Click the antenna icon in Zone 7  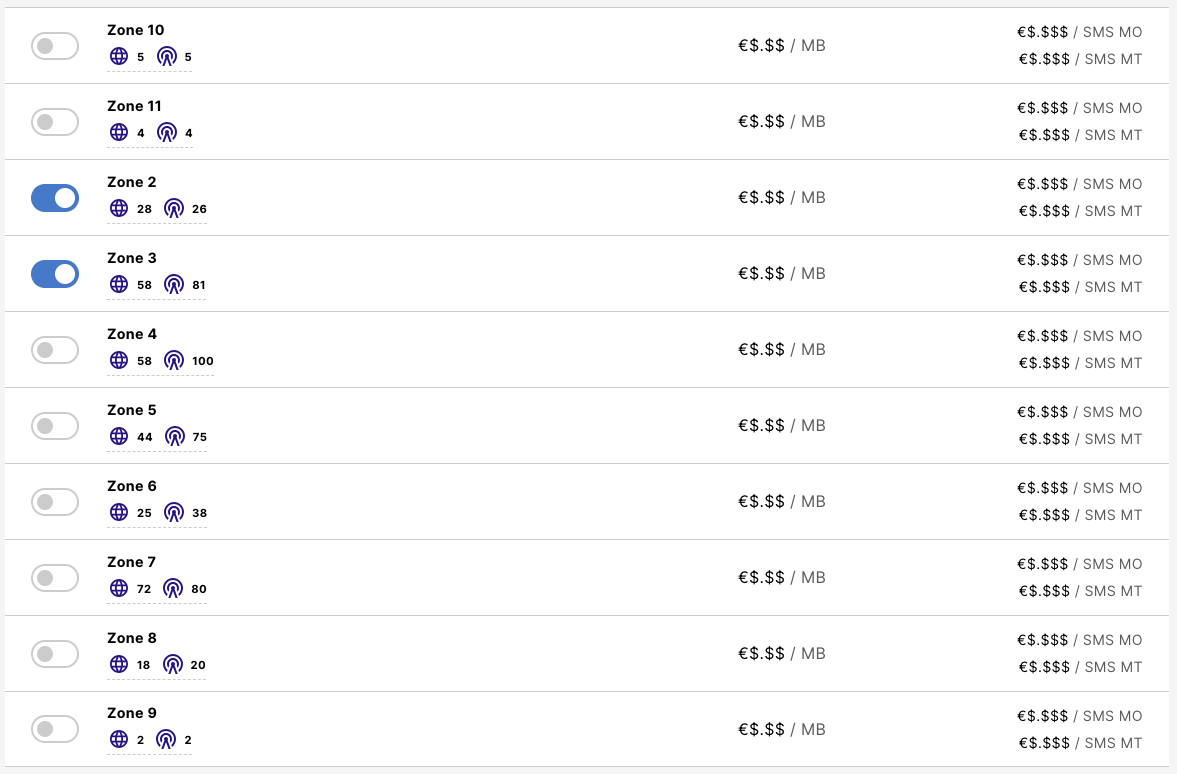[174, 589]
